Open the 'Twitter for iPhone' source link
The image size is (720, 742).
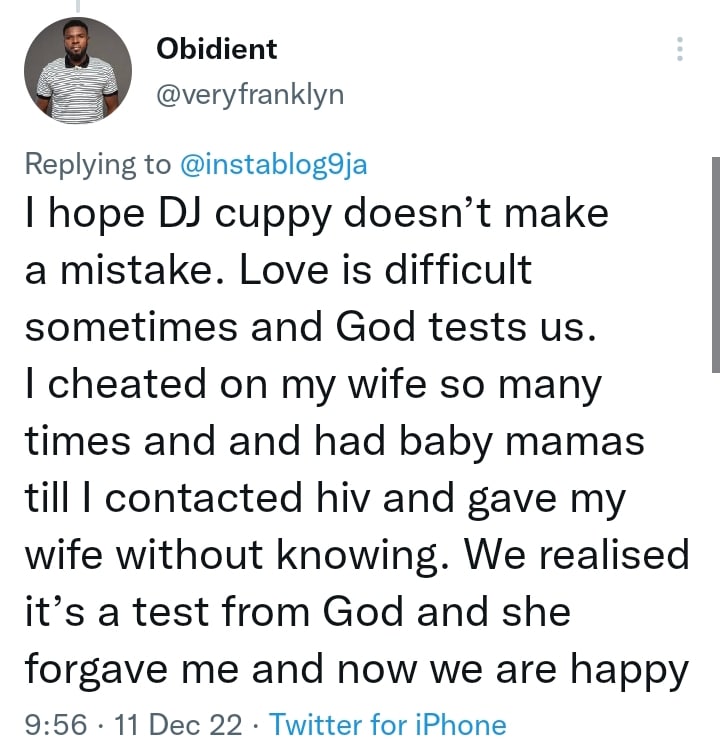point(388,723)
